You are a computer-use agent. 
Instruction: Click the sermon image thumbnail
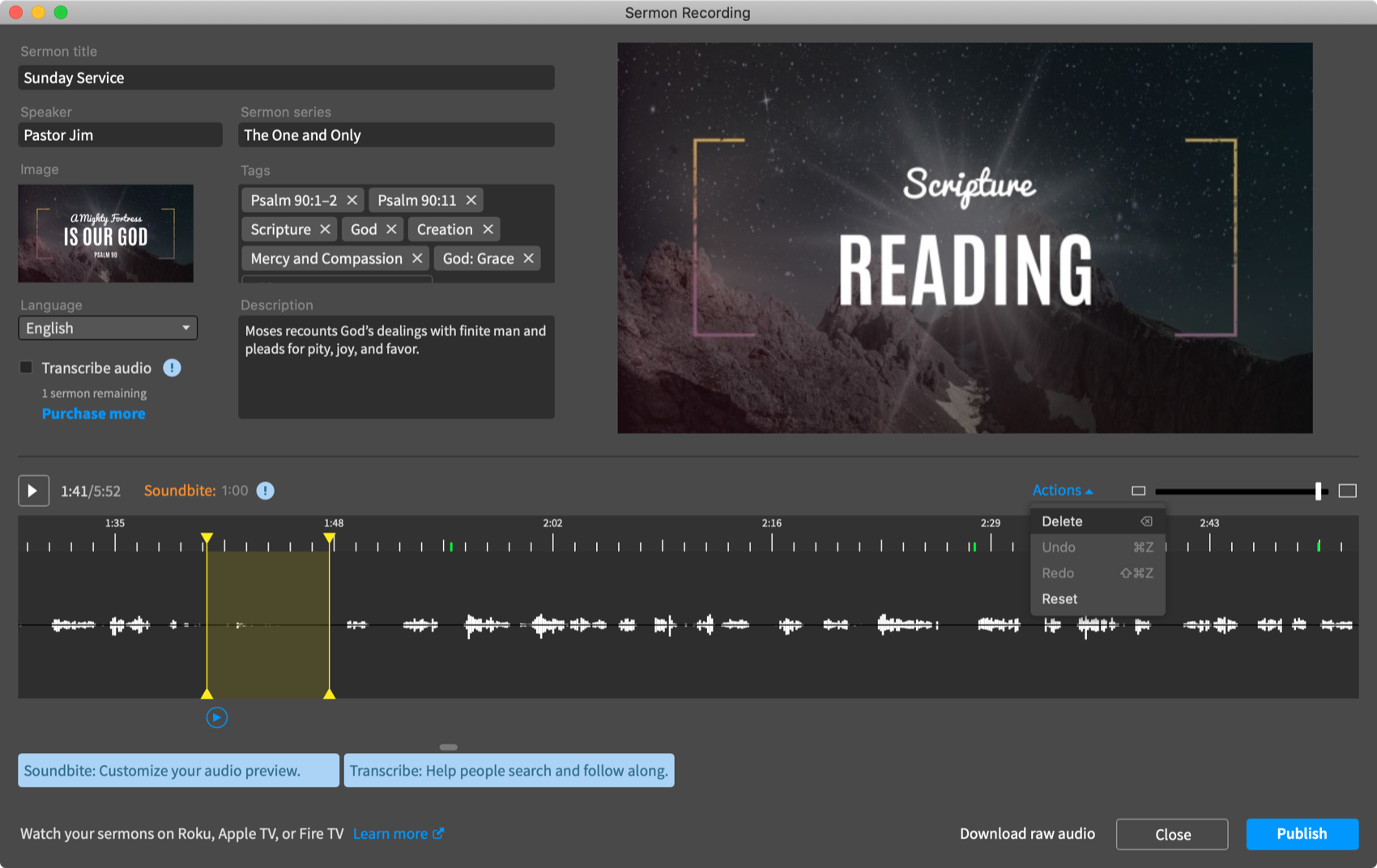tap(106, 234)
